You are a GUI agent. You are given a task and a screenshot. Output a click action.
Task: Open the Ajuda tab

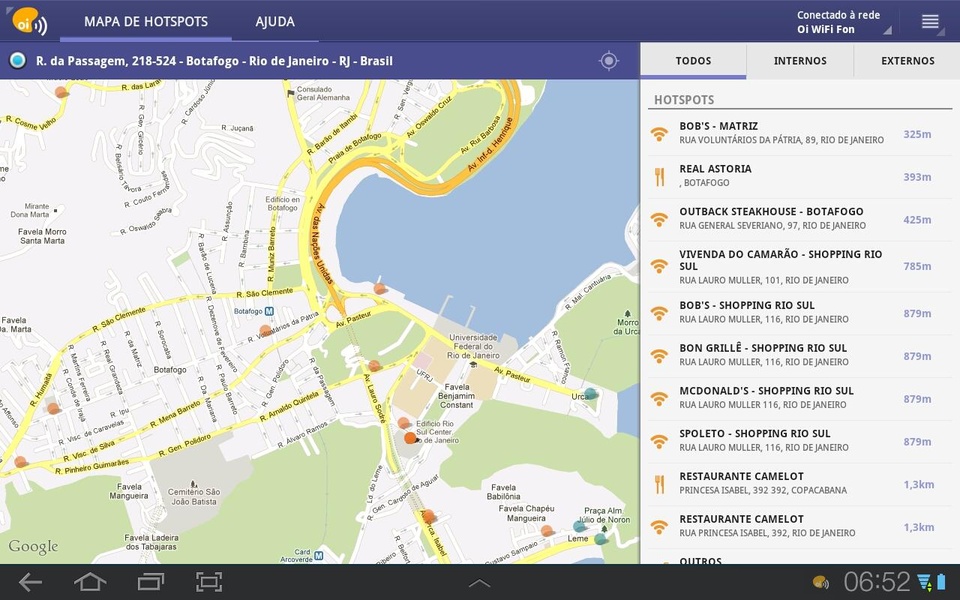click(275, 21)
